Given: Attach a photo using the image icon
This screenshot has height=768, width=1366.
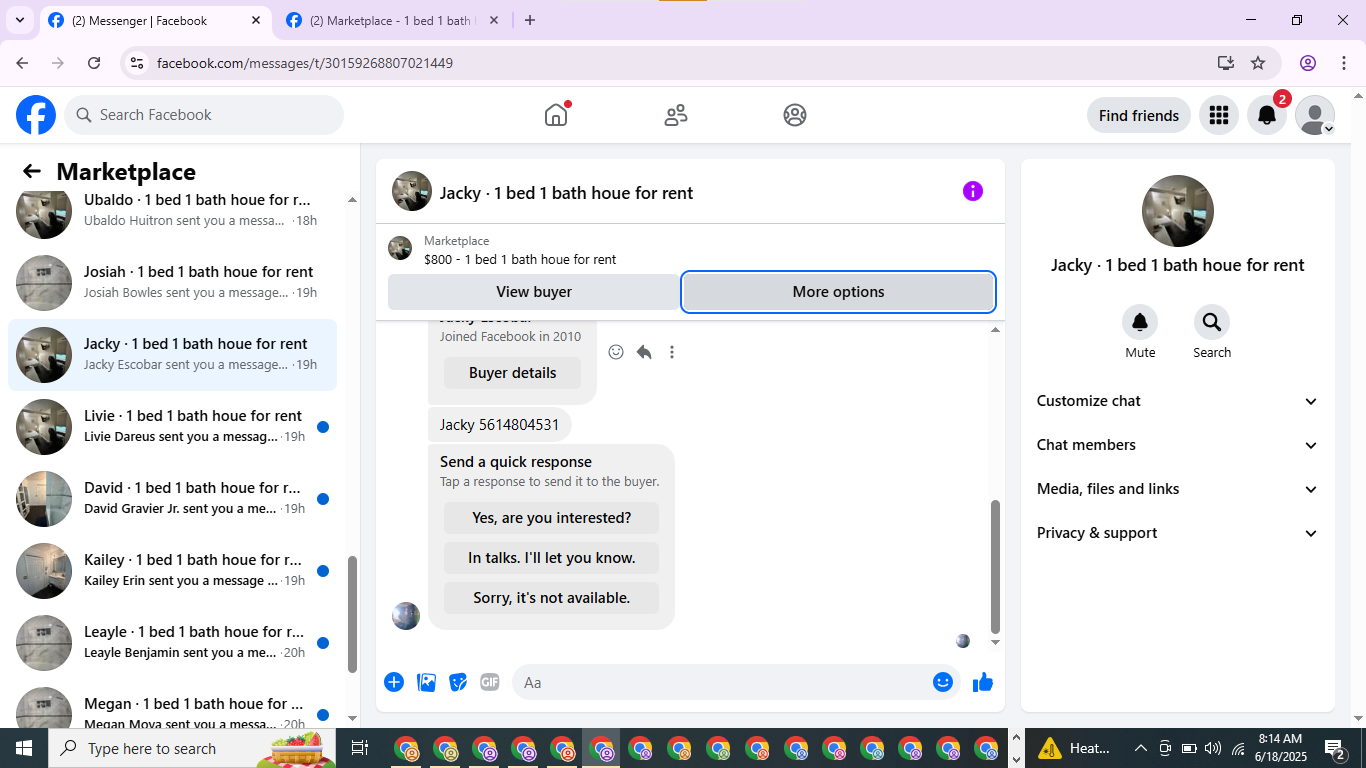Looking at the screenshot, I should click(427, 682).
